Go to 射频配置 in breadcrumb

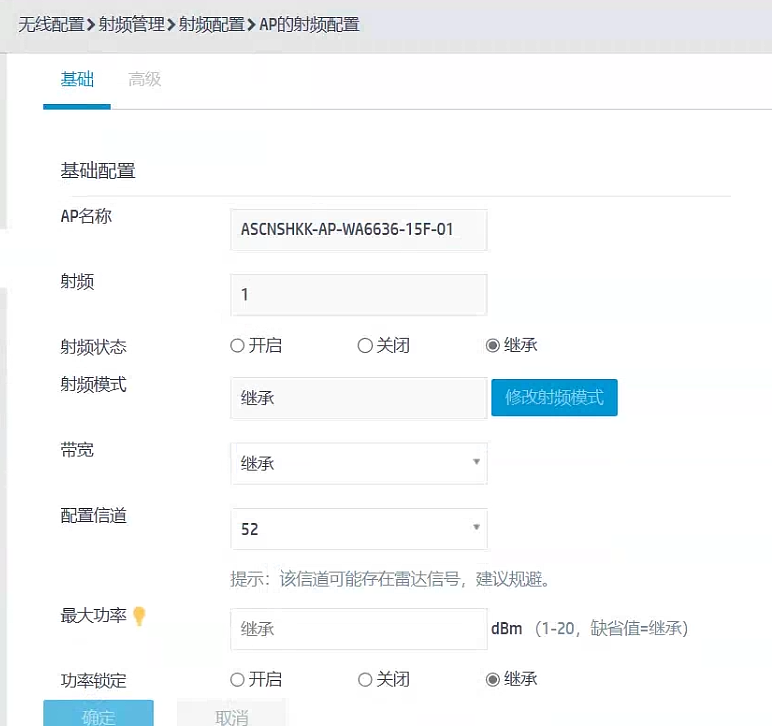point(211,24)
